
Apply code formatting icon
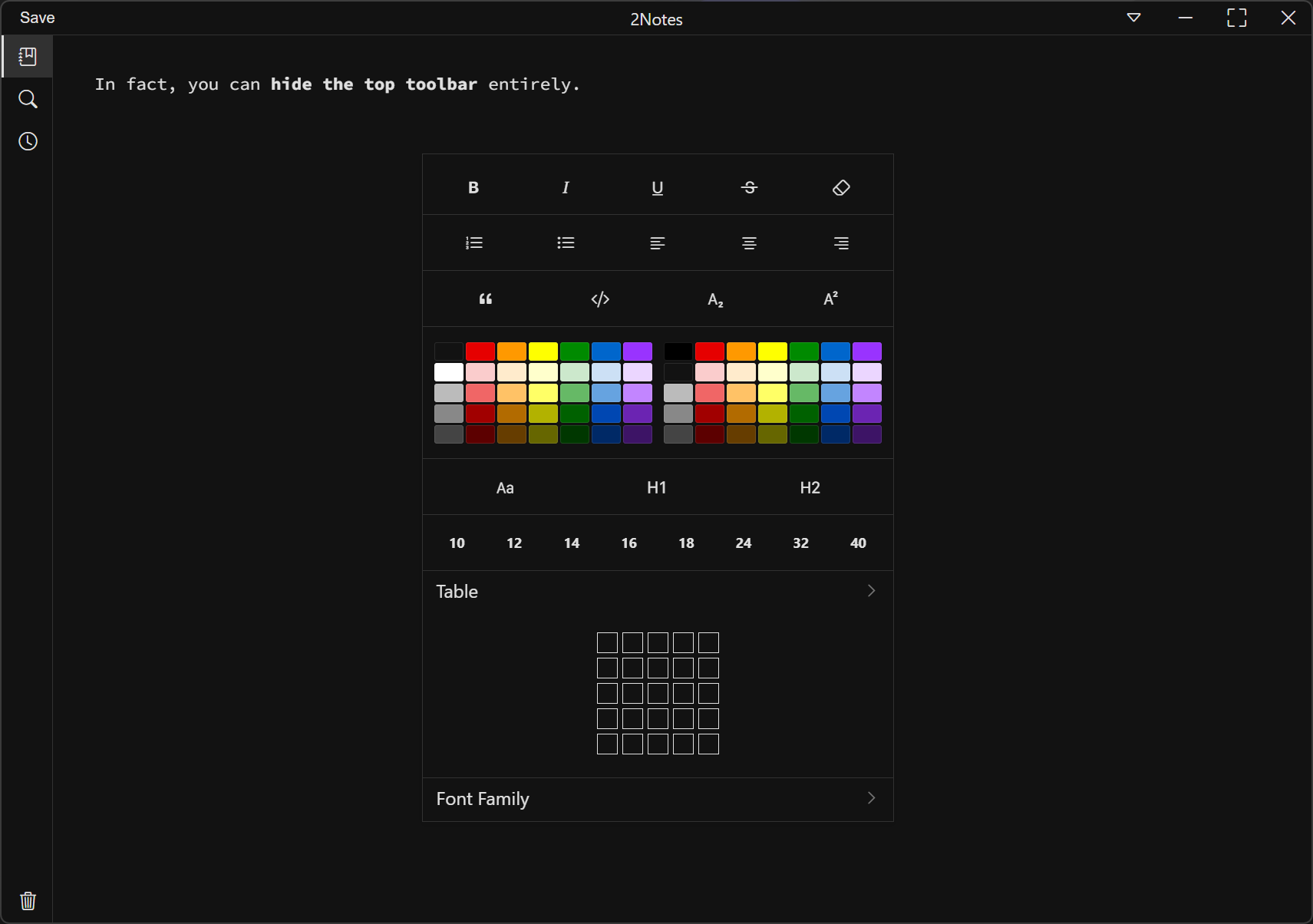point(600,299)
